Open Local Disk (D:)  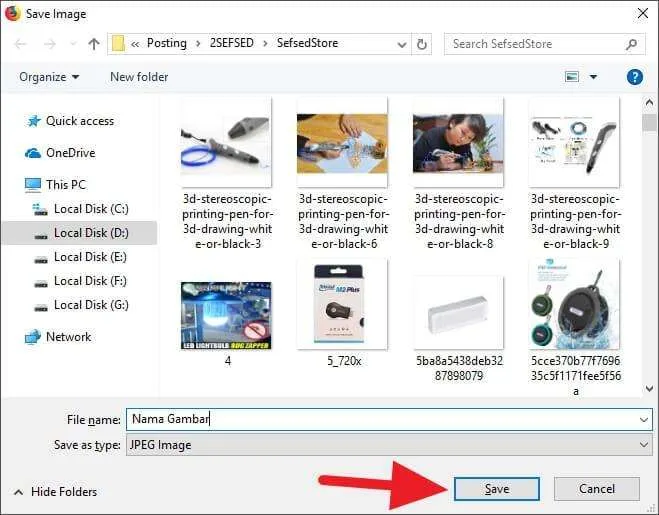pyautogui.click(x=81, y=233)
